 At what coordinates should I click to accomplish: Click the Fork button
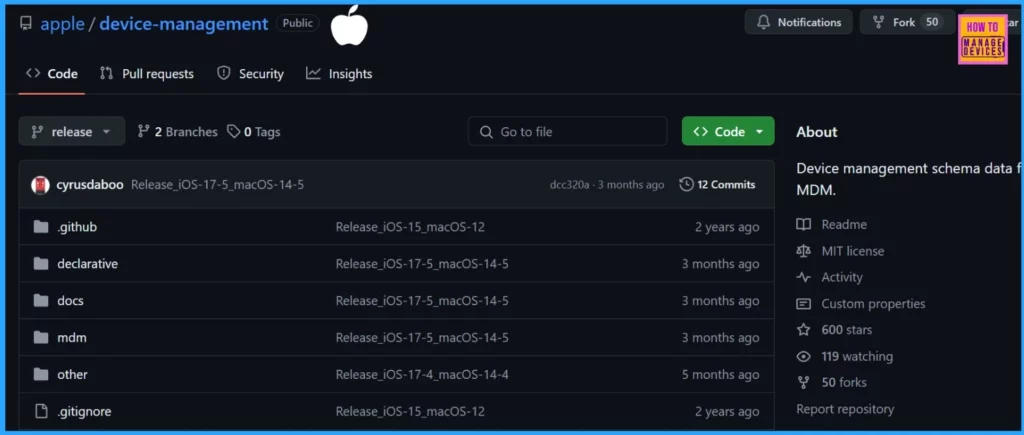pyautogui.click(x=907, y=22)
